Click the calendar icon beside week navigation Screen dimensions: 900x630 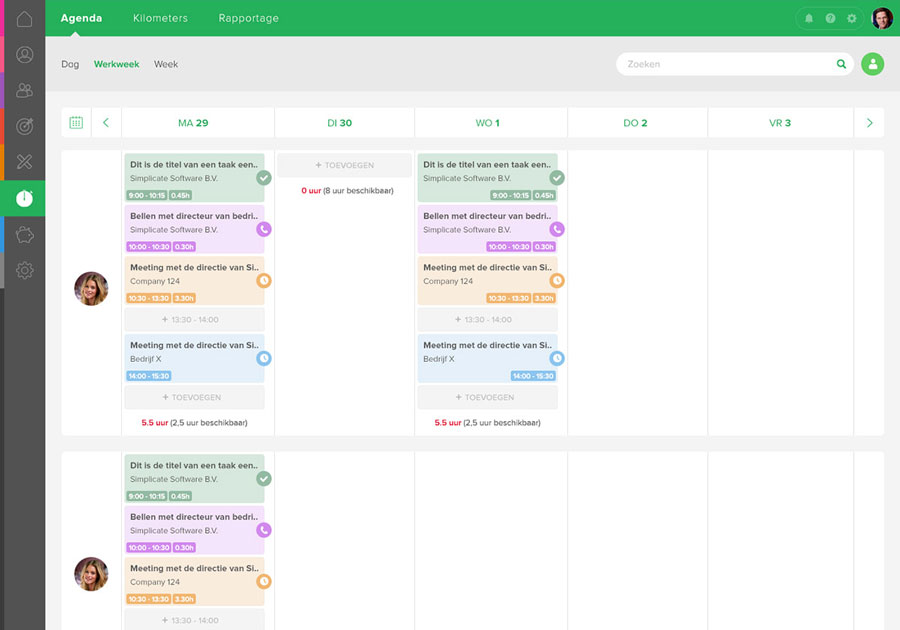(75, 121)
